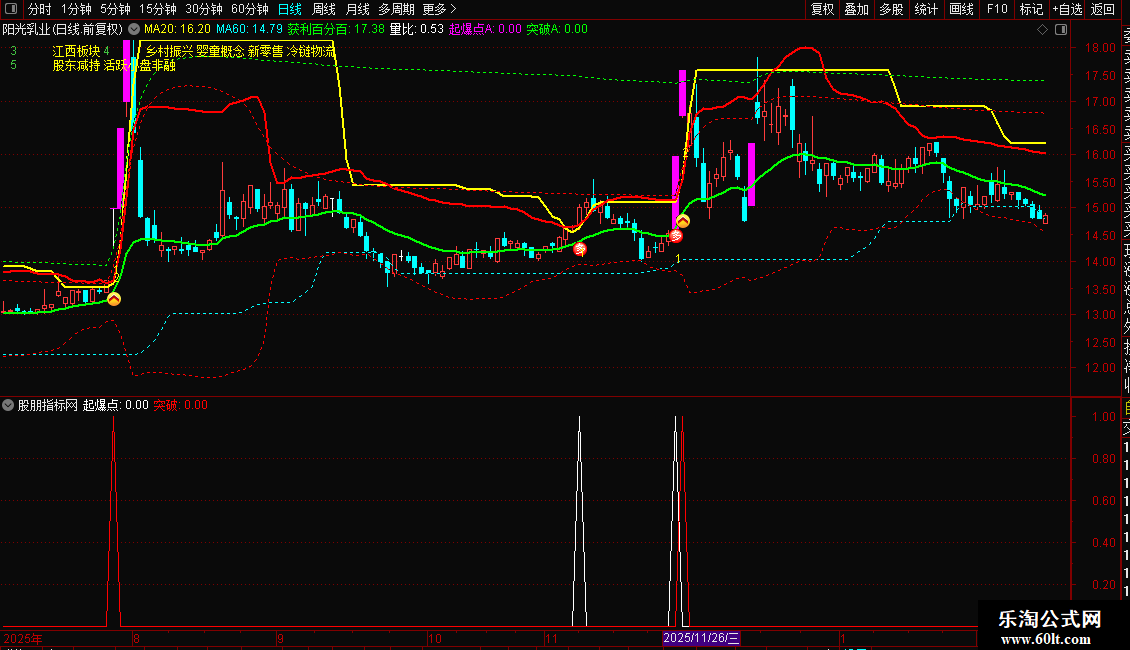The height and width of the screenshot is (650, 1130).
Task: Switch to 月线 monthly chart
Action: point(357,9)
